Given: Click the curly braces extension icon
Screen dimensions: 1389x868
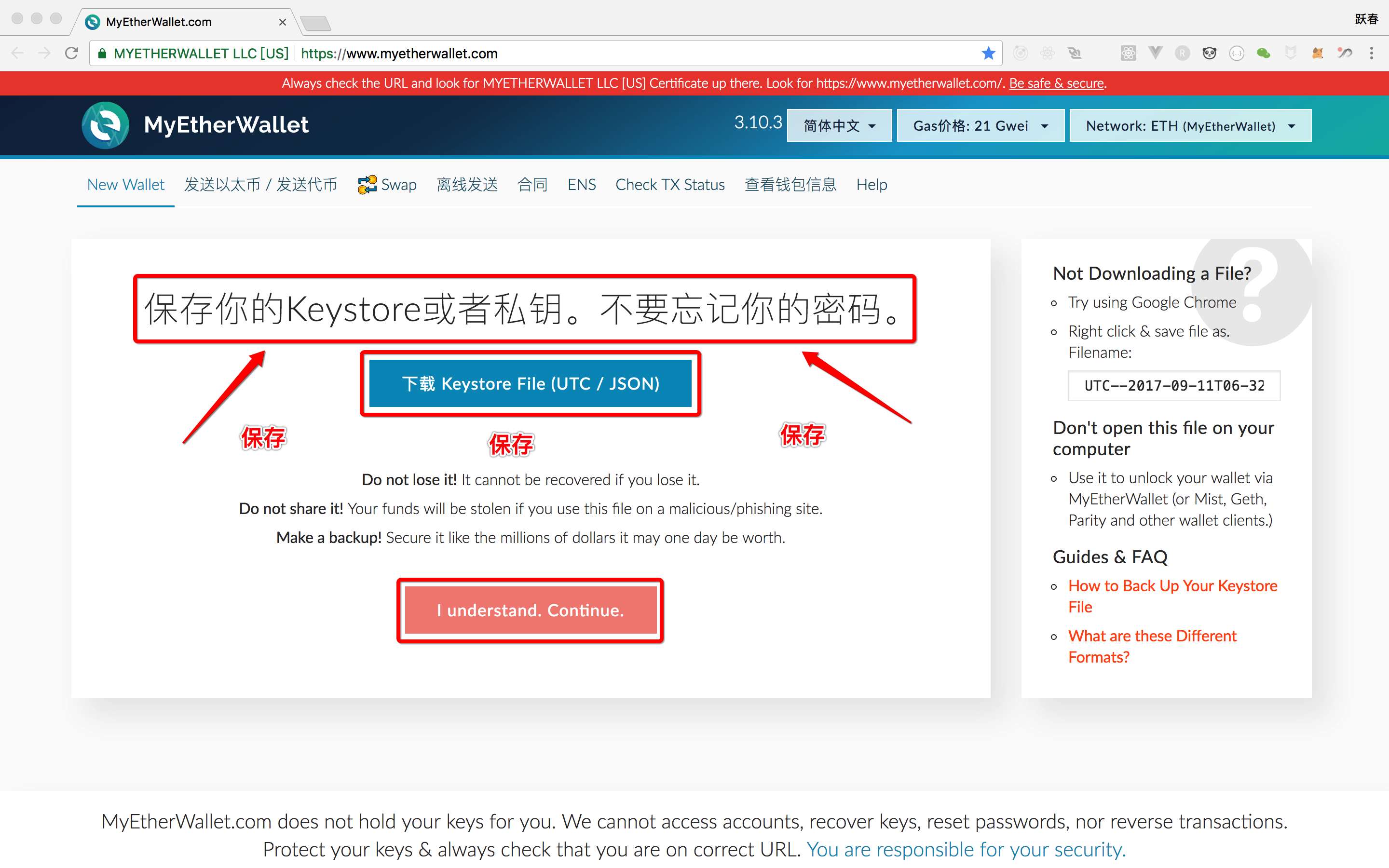Looking at the screenshot, I should tap(1236, 54).
